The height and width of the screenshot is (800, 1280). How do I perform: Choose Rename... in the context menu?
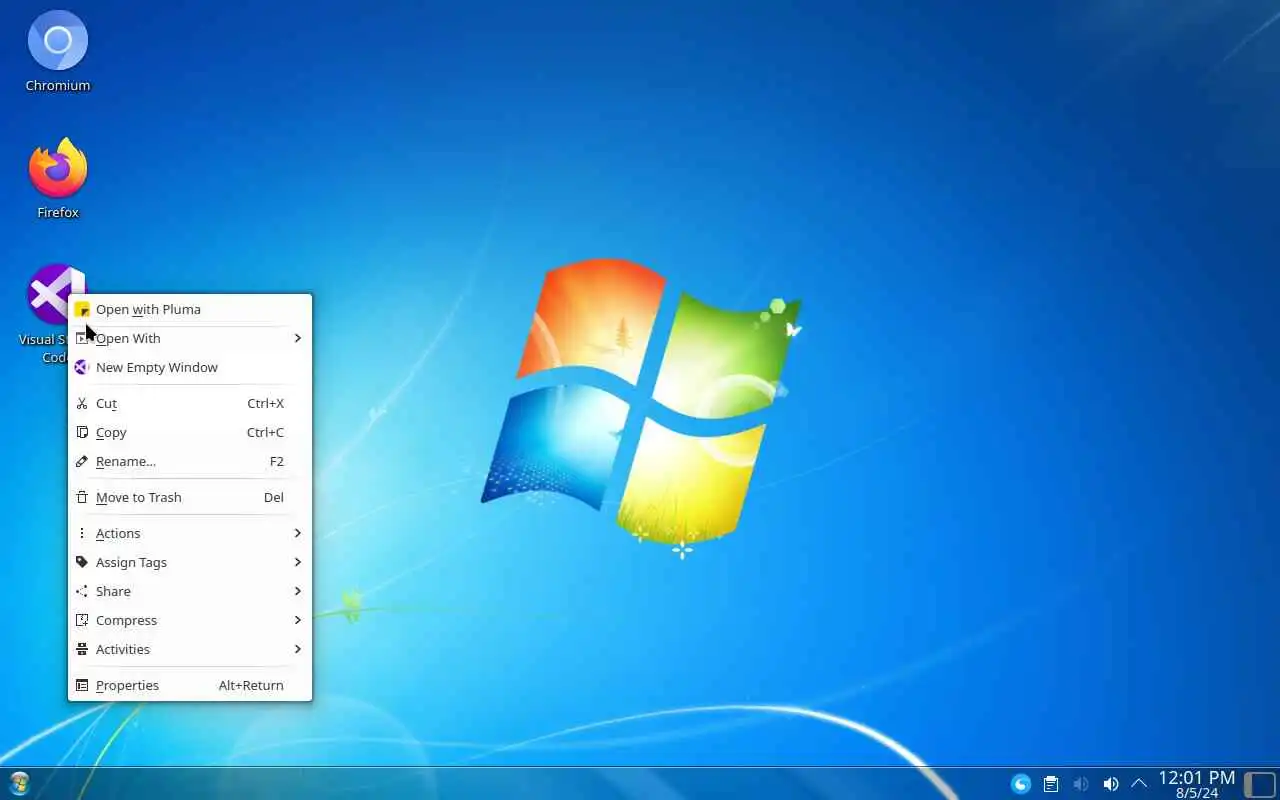[190, 461]
